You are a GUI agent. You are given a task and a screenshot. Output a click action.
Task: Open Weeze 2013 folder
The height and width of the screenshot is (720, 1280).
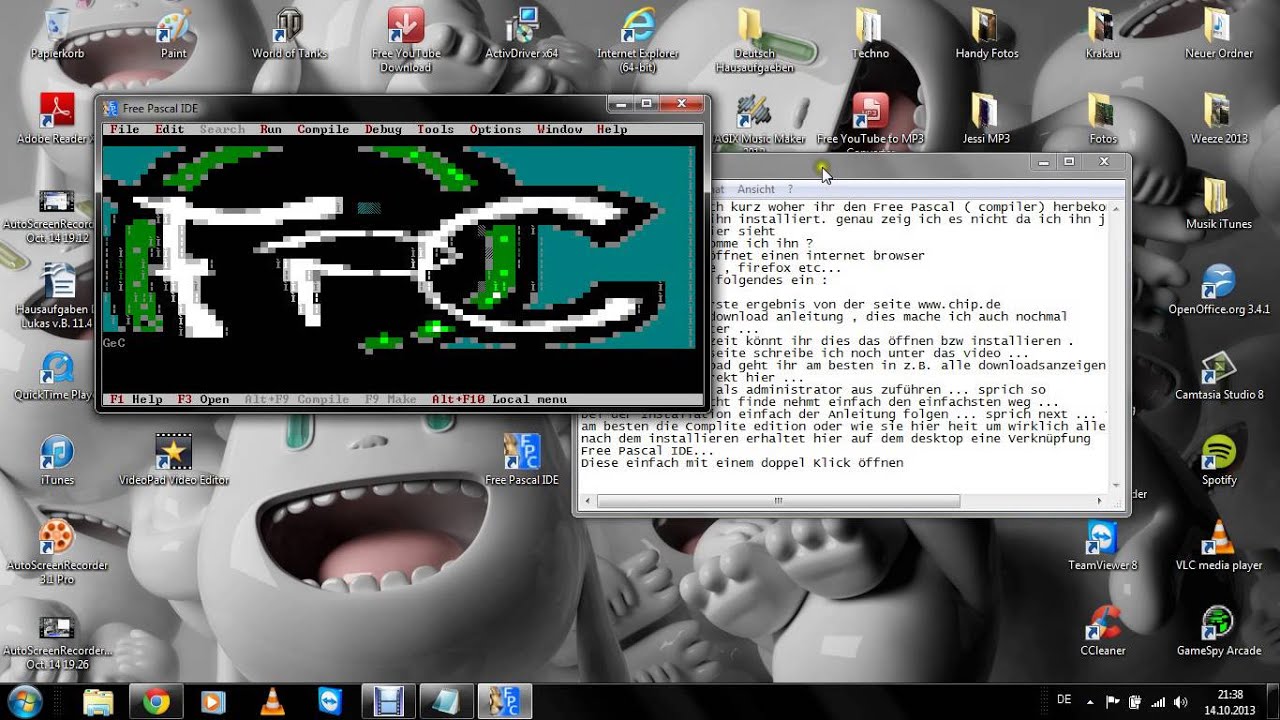click(x=1218, y=118)
